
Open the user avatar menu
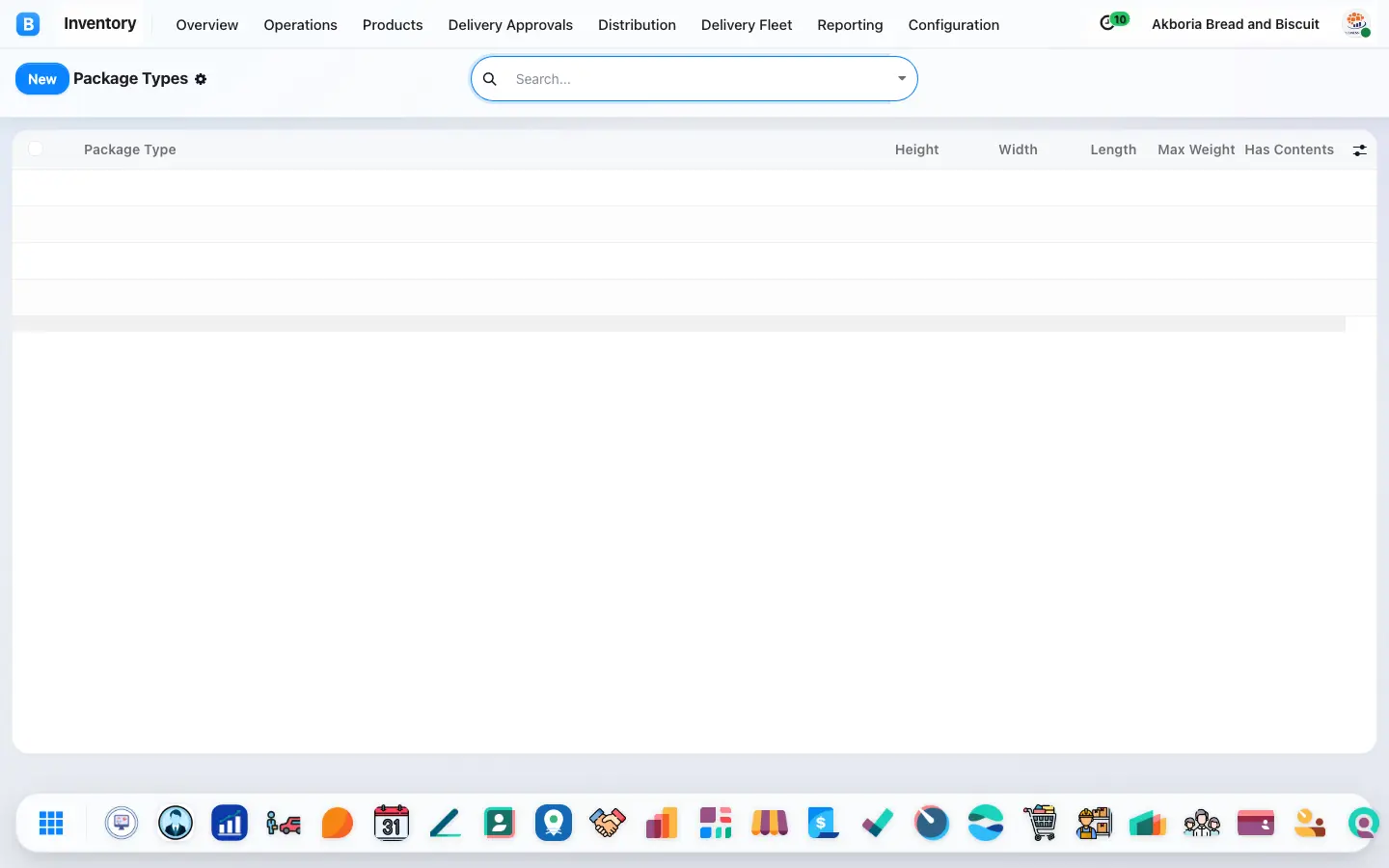click(1357, 24)
